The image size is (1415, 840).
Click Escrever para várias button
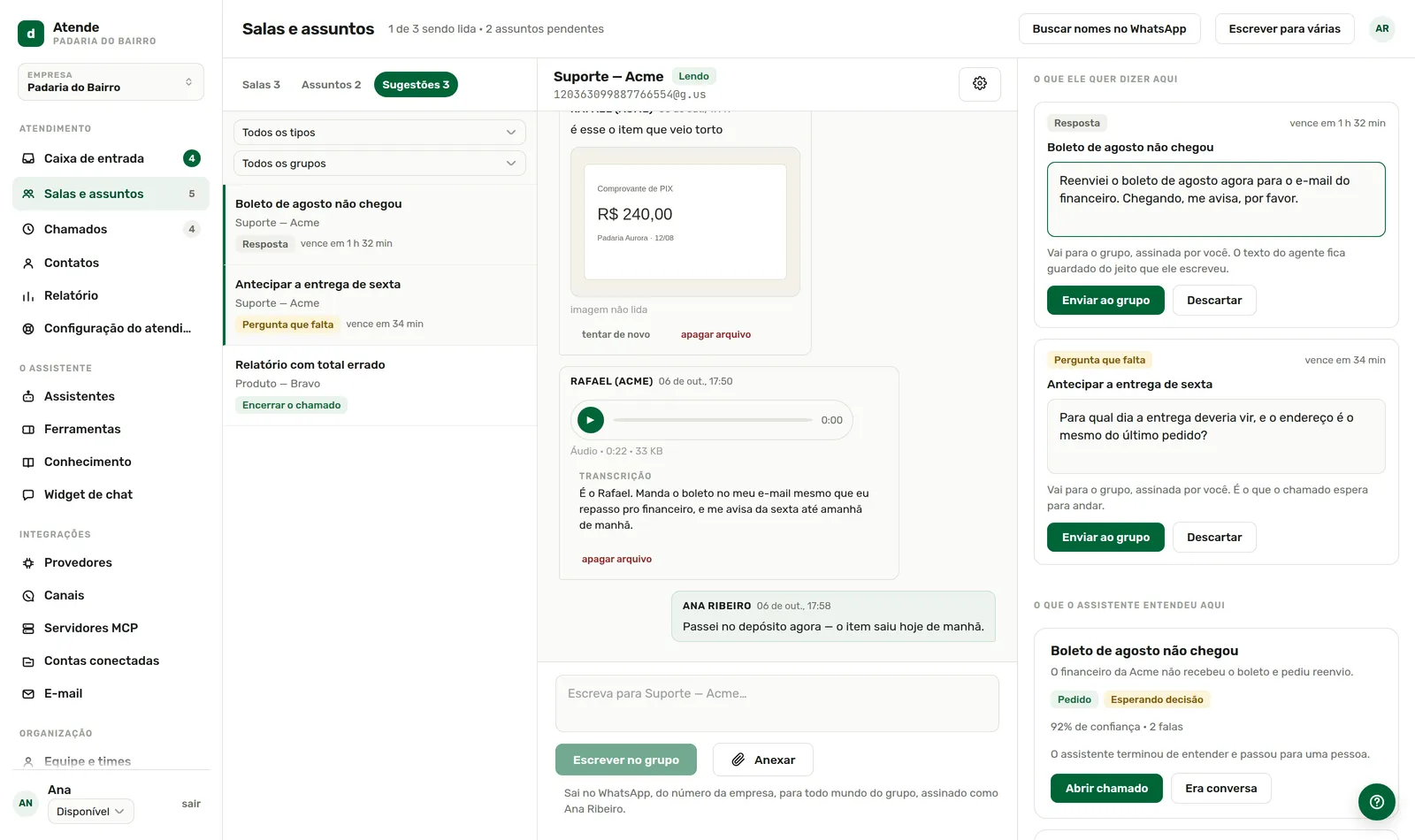pos(1284,29)
